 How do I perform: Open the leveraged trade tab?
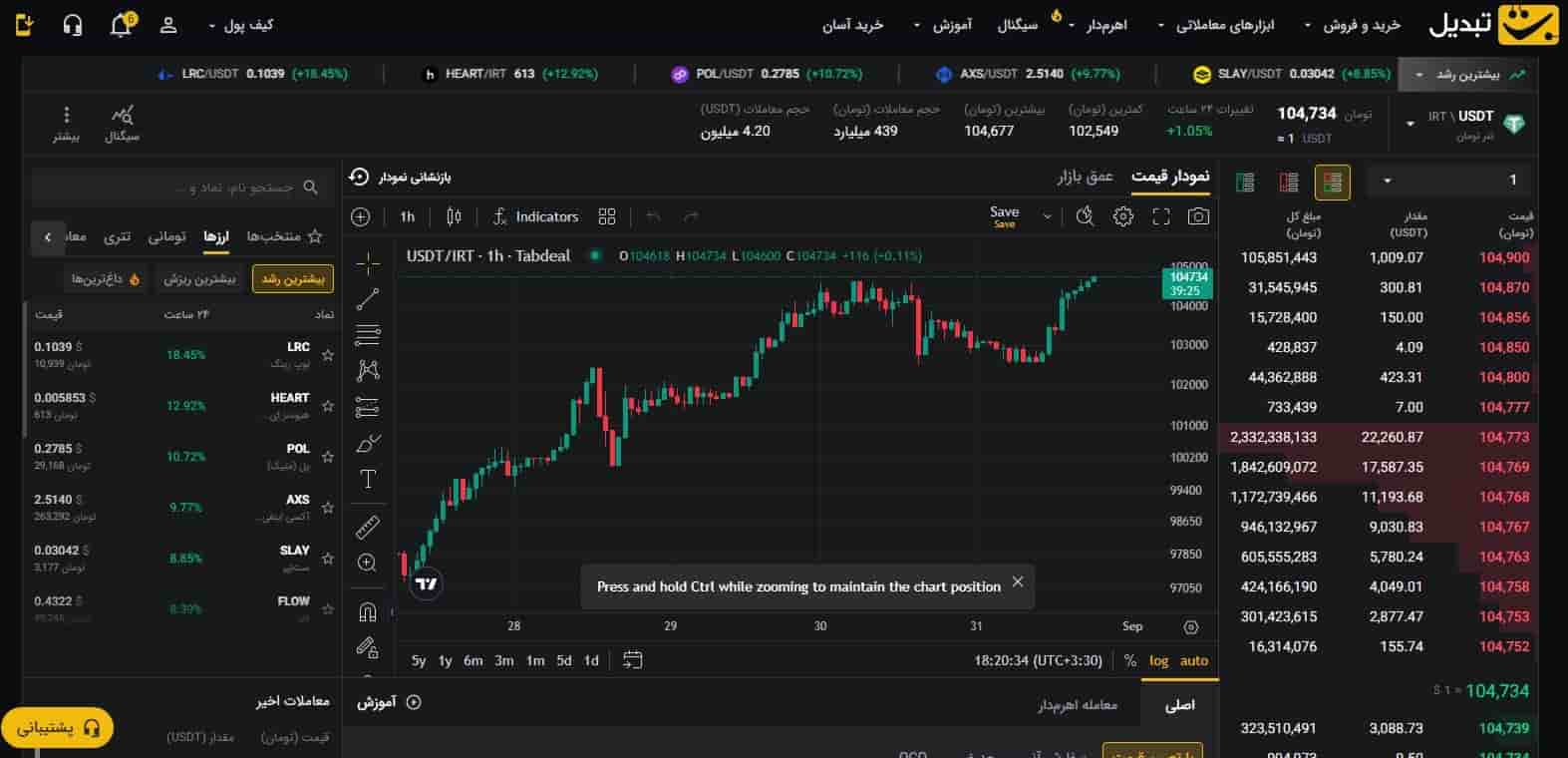[1078, 705]
